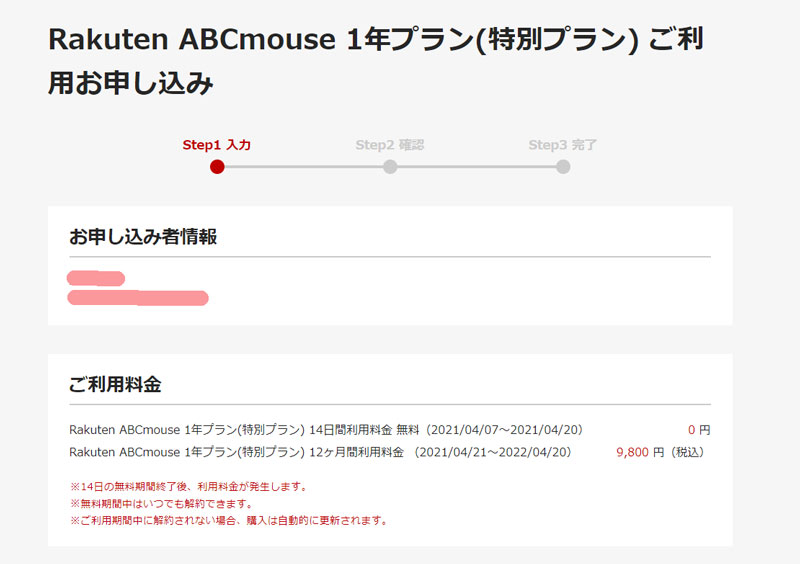The height and width of the screenshot is (564, 800).
Task: Select the Step2 確認 label
Action: [390, 145]
